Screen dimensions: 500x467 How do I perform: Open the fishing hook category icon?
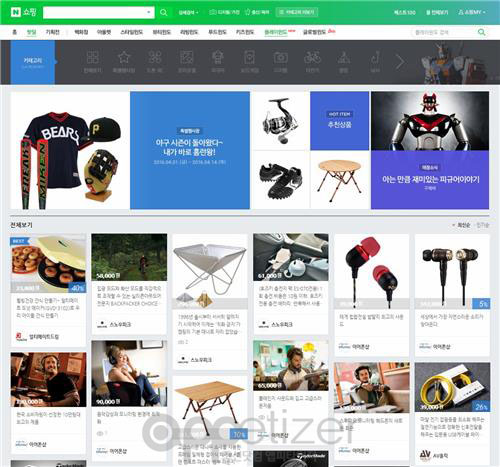coord(375,57)
